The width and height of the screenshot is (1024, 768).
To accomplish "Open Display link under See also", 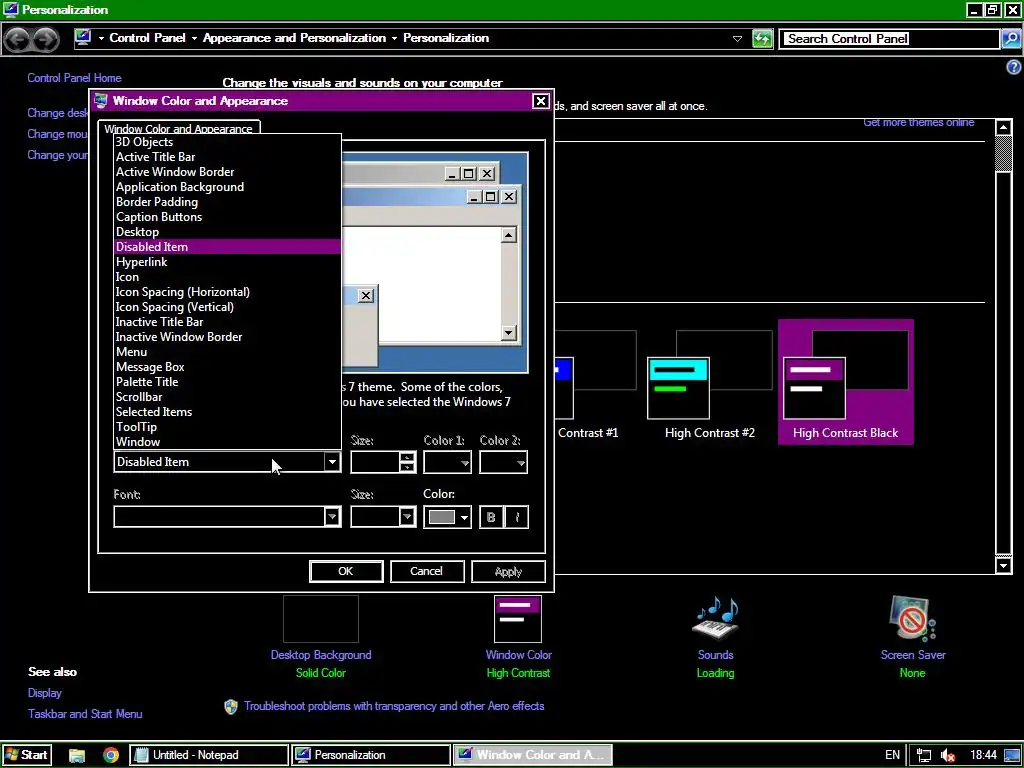I will 44,693.
